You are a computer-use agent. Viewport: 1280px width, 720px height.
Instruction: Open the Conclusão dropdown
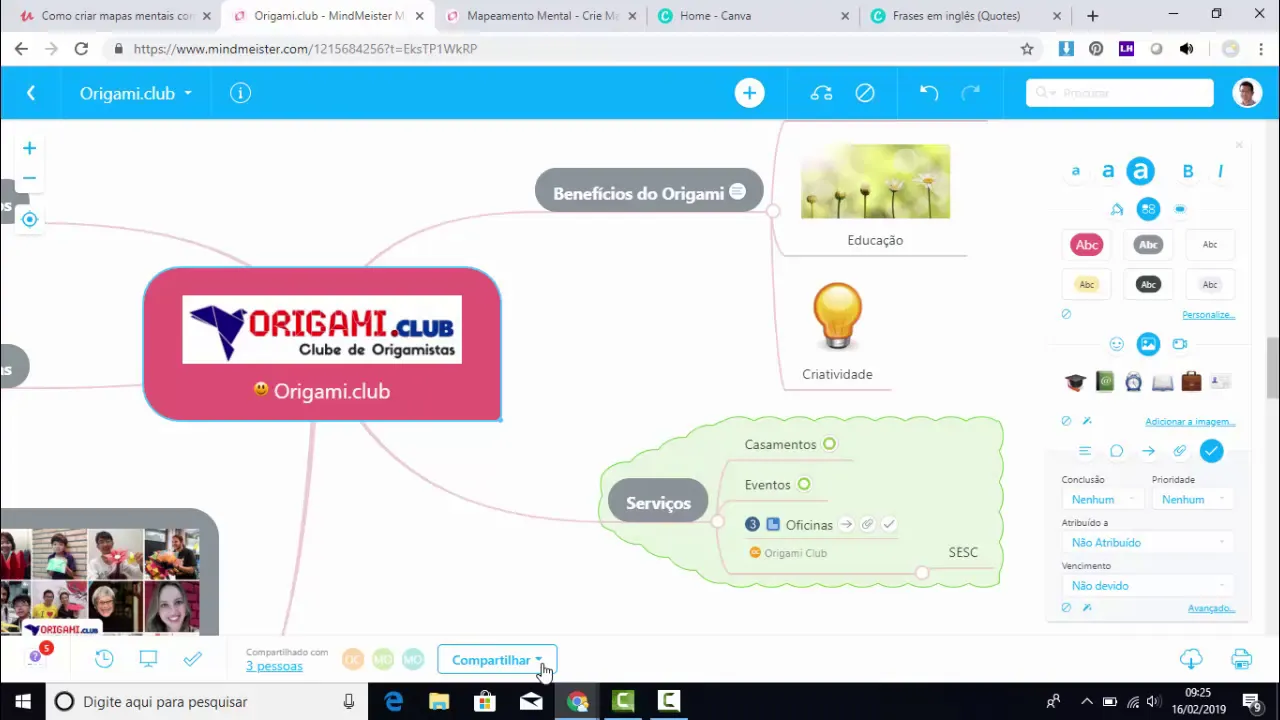coord(1104,499)
